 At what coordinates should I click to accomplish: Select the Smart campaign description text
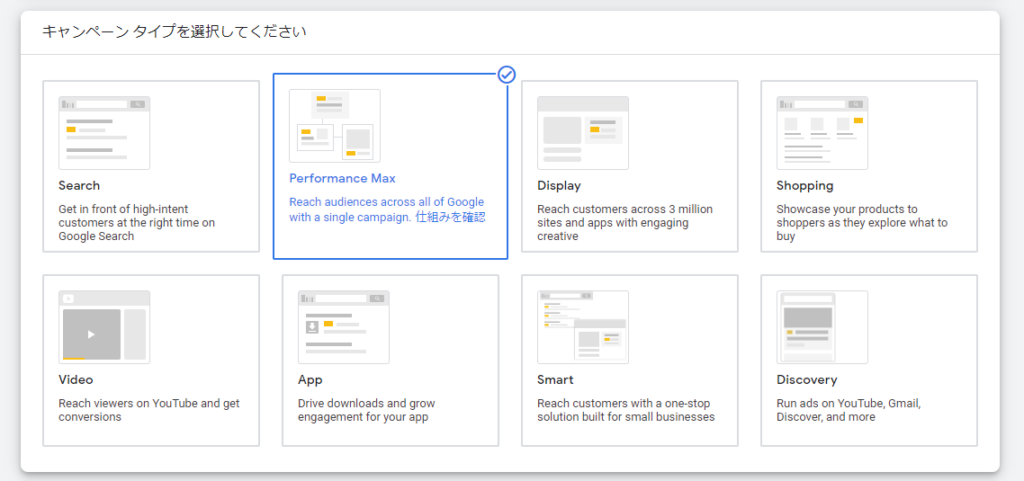tap(626, 410)
